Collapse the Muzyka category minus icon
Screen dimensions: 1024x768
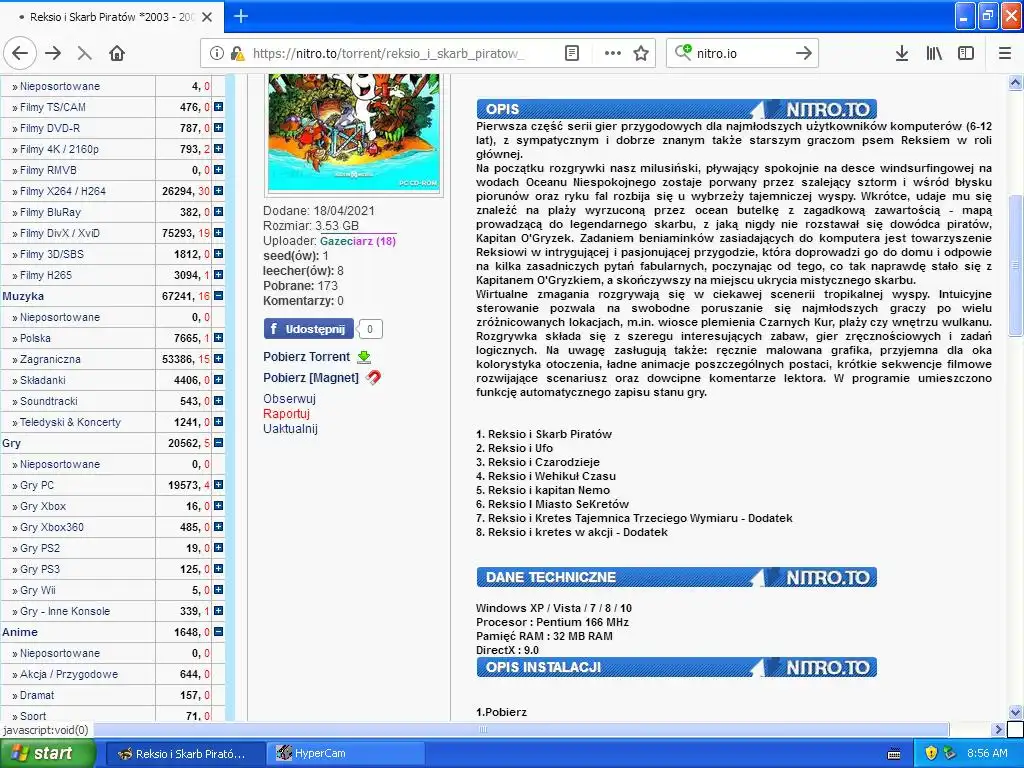click(218, 296)
